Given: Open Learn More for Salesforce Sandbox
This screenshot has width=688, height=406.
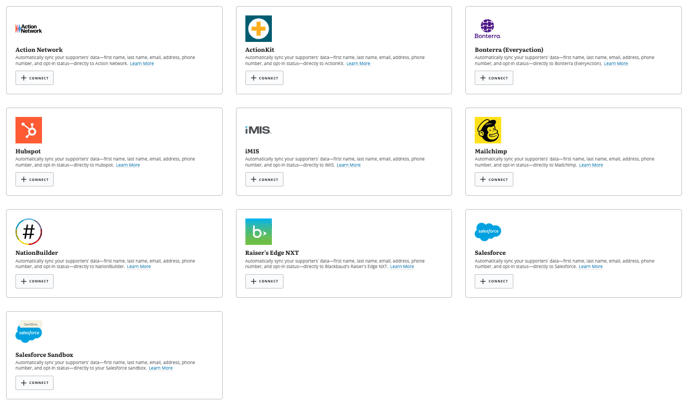Looking at the screenshot, I should point(161,368).
